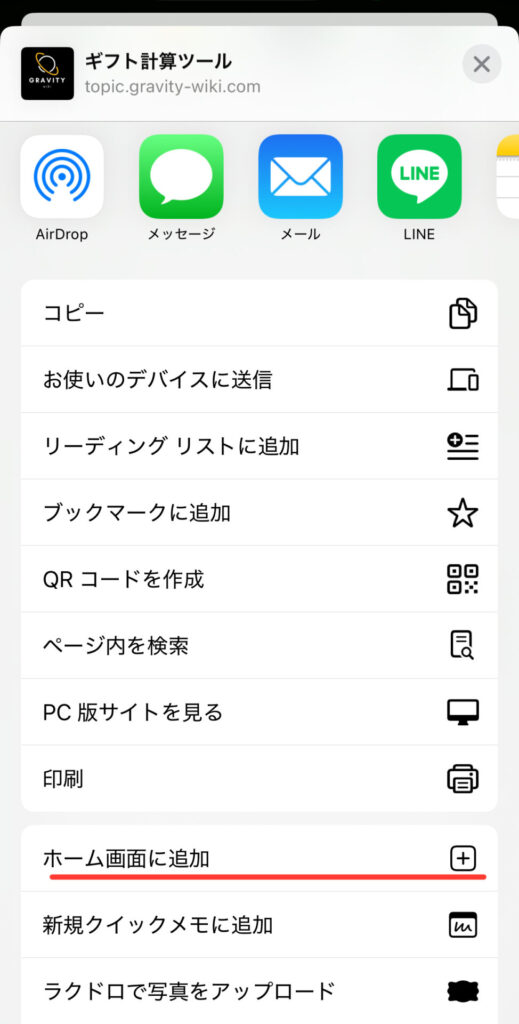Viewport: 519px width, 1024px height.
Task: Click the star bookmark icon
Action: click(463, 513)
